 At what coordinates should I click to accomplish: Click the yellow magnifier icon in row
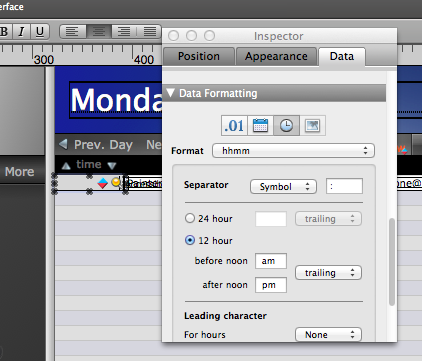[x=116, y=183]
